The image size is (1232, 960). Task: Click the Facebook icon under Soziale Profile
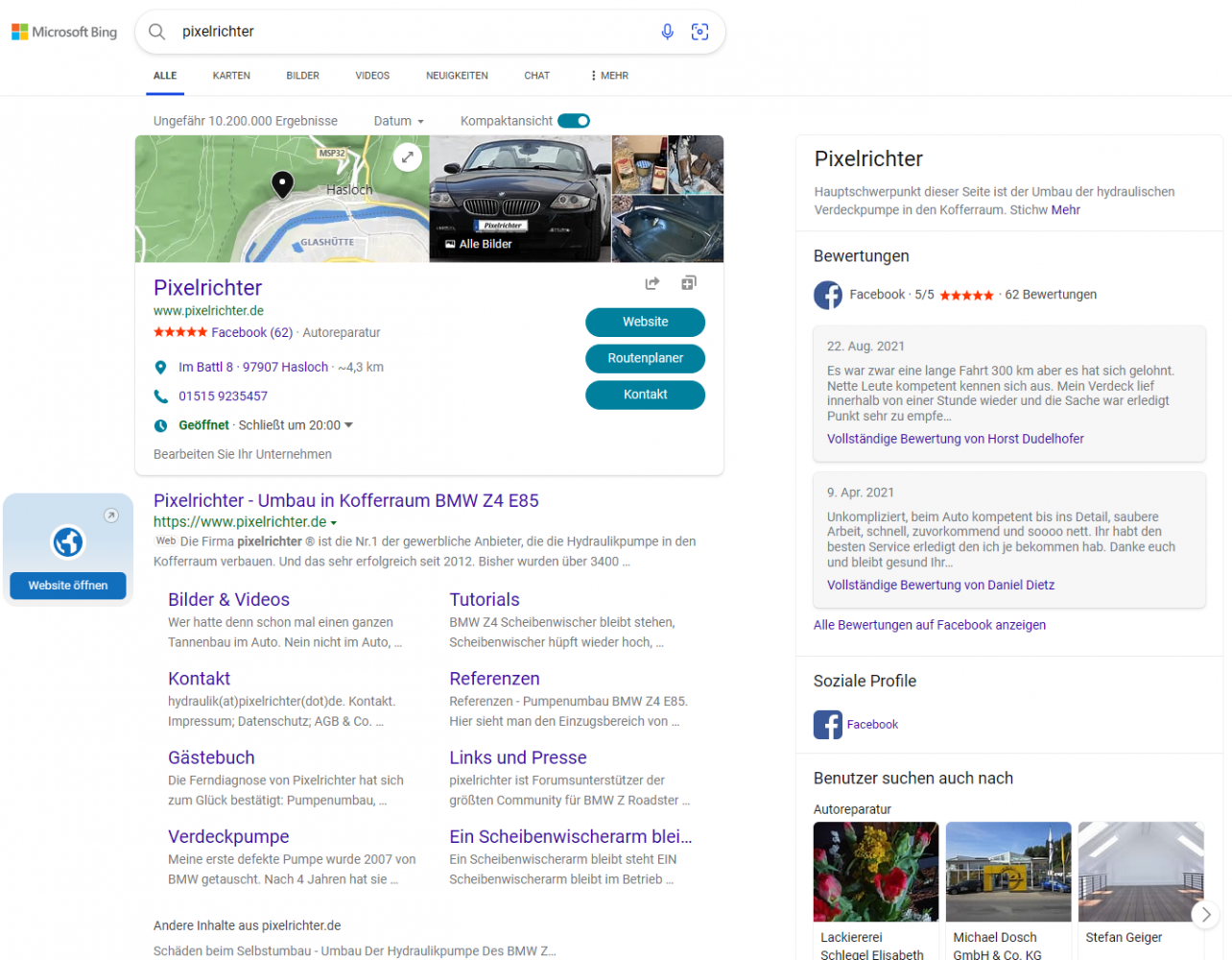(x=828, y=725)
